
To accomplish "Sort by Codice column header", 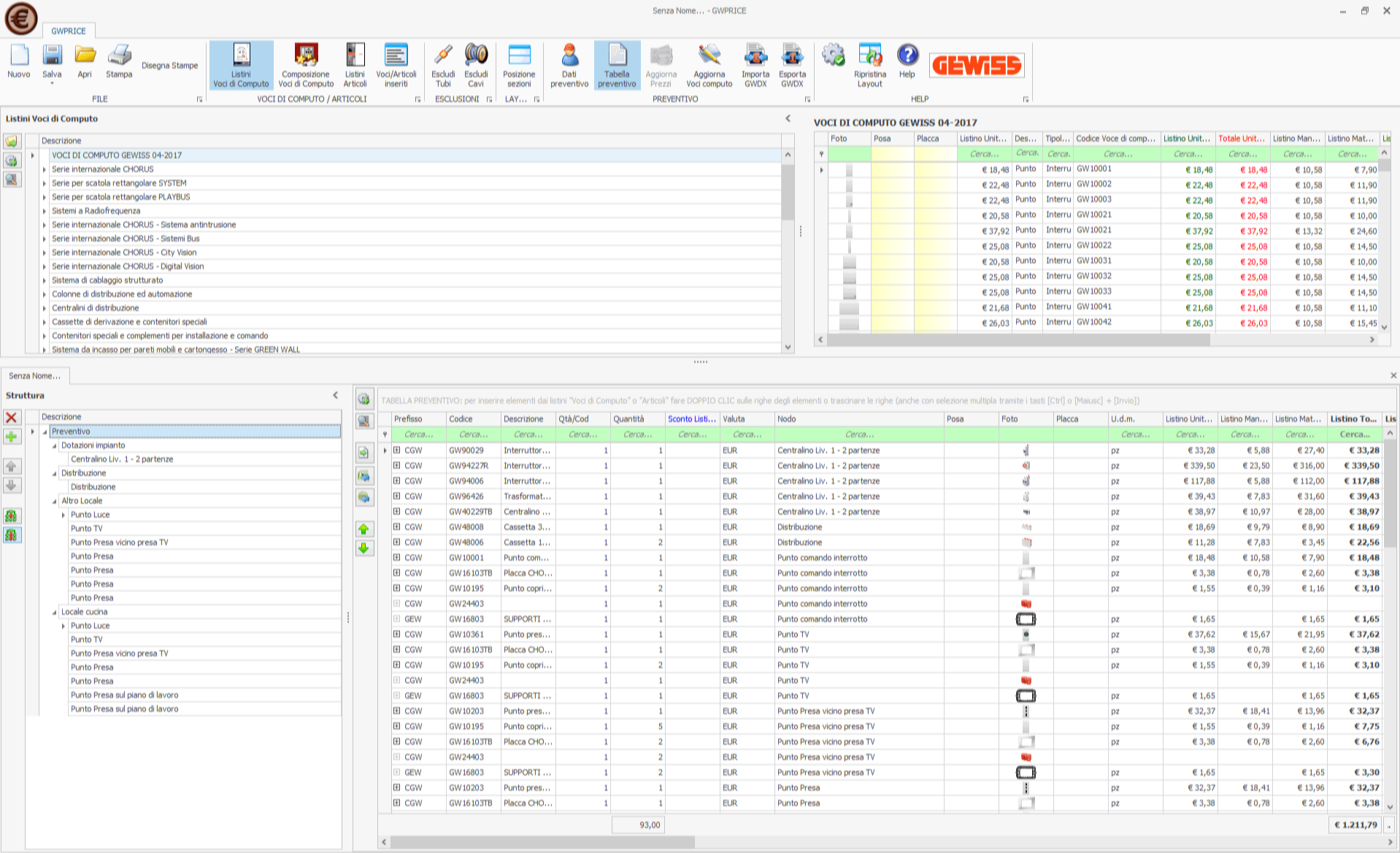I will [473, 419].
